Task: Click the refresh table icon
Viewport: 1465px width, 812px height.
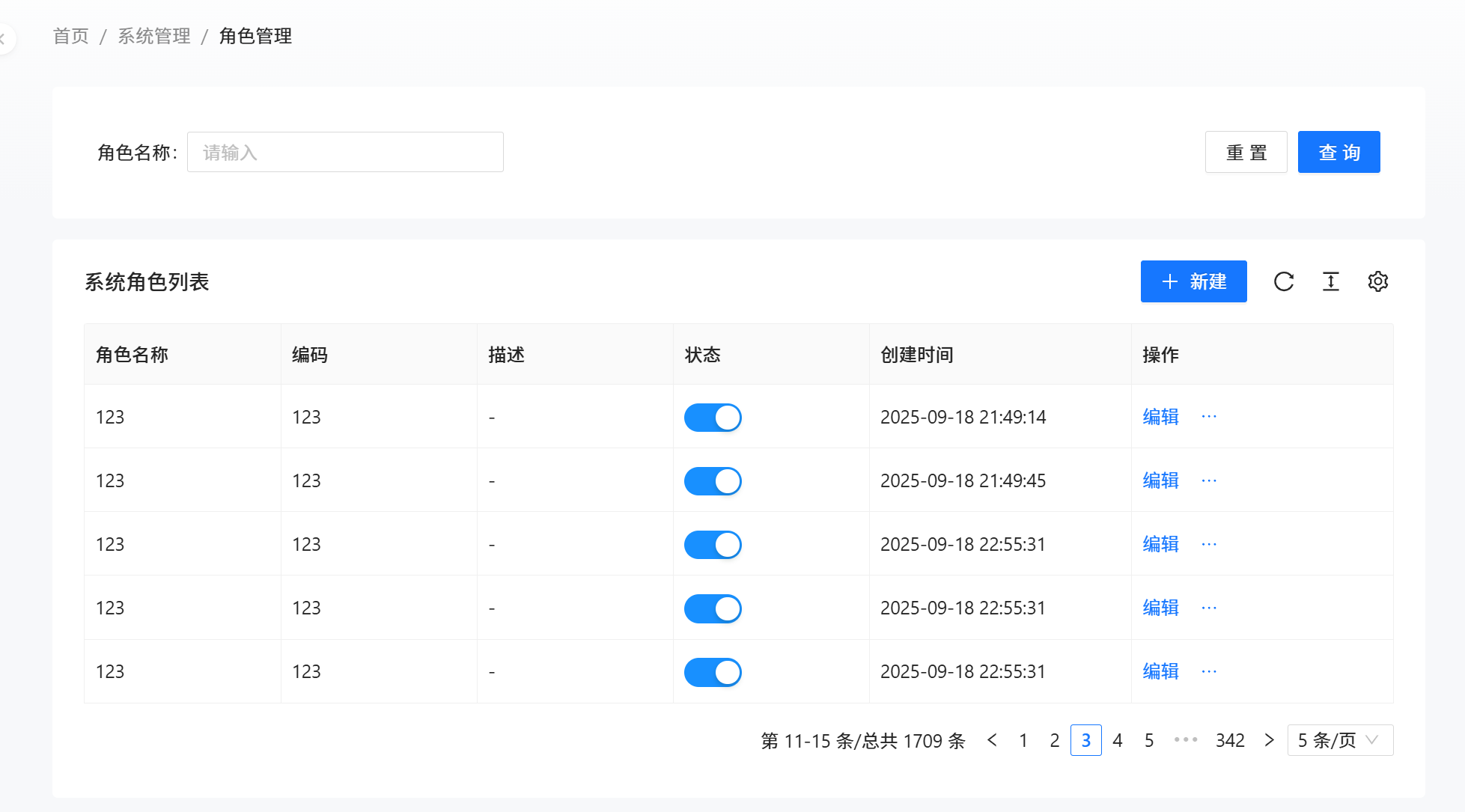Action: [1284, 281]
